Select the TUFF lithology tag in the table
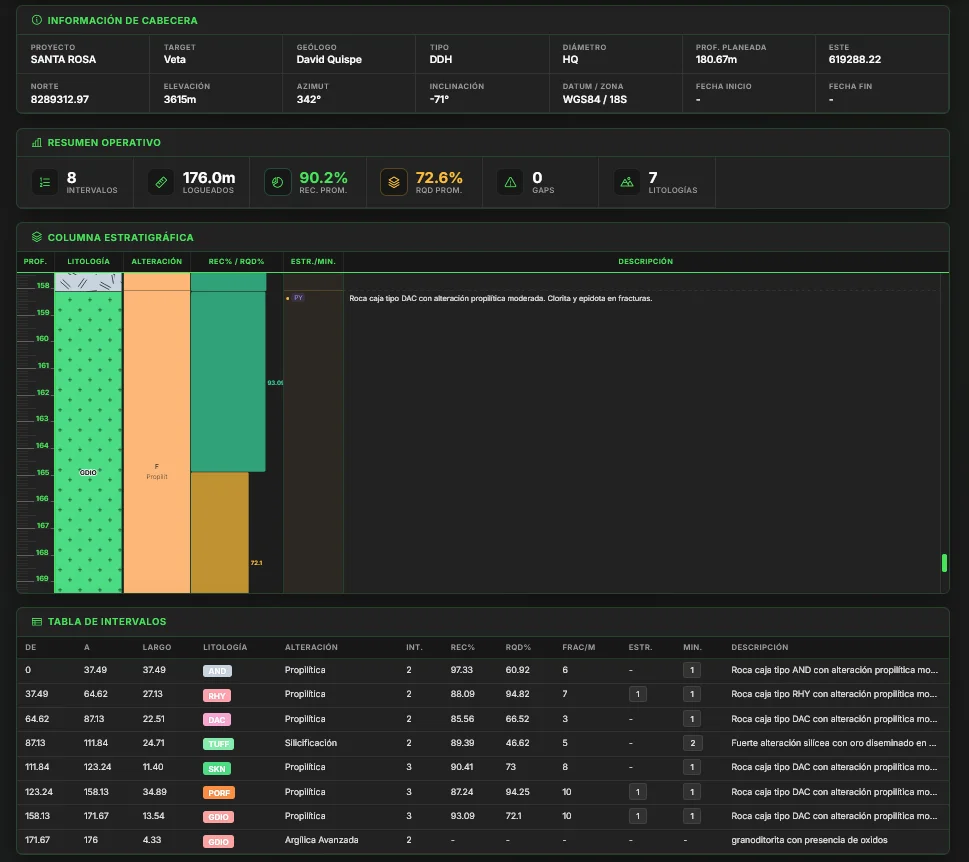 218,744
